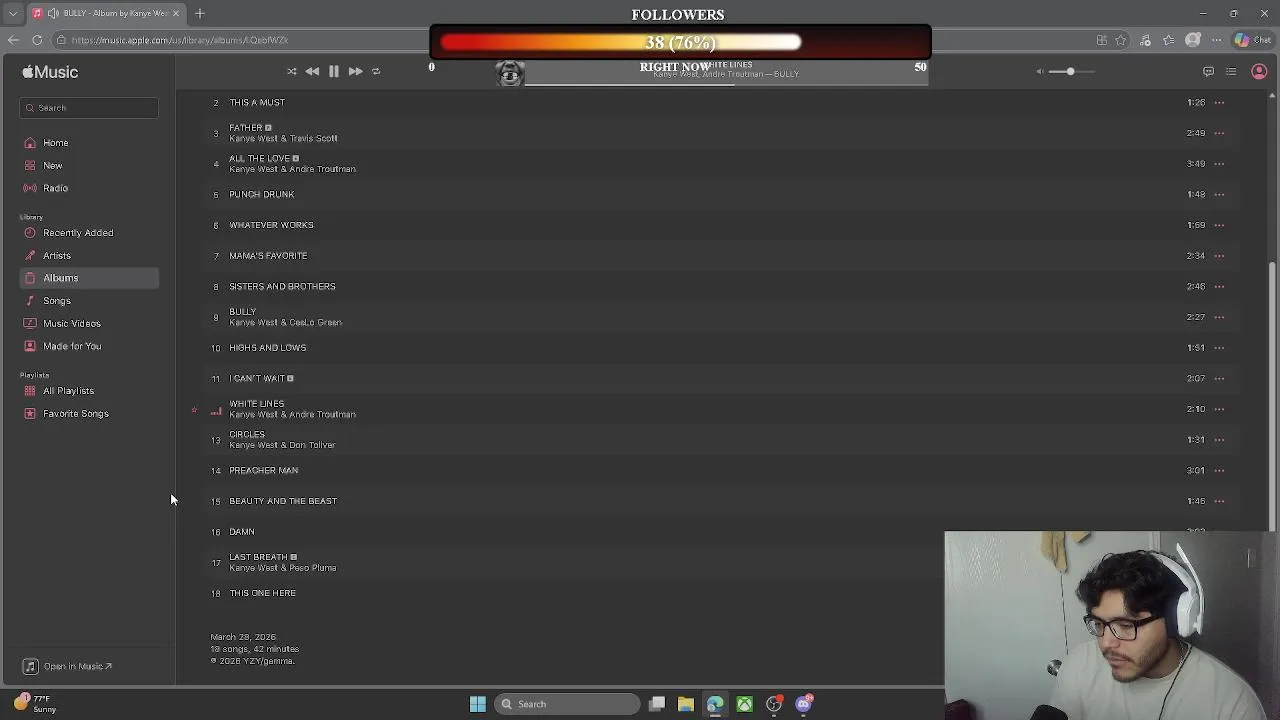Open the browser favorites list icon

coord(1169,40)
